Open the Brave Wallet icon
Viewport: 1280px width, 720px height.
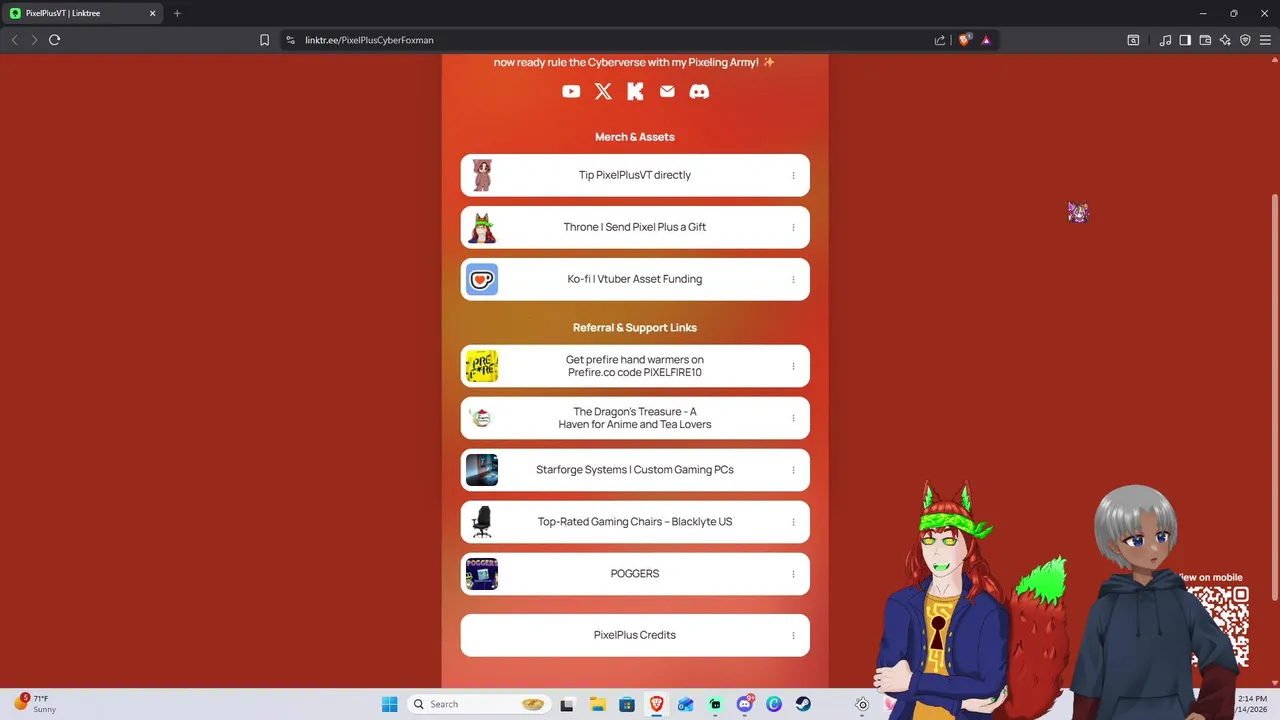(1205, 40)
